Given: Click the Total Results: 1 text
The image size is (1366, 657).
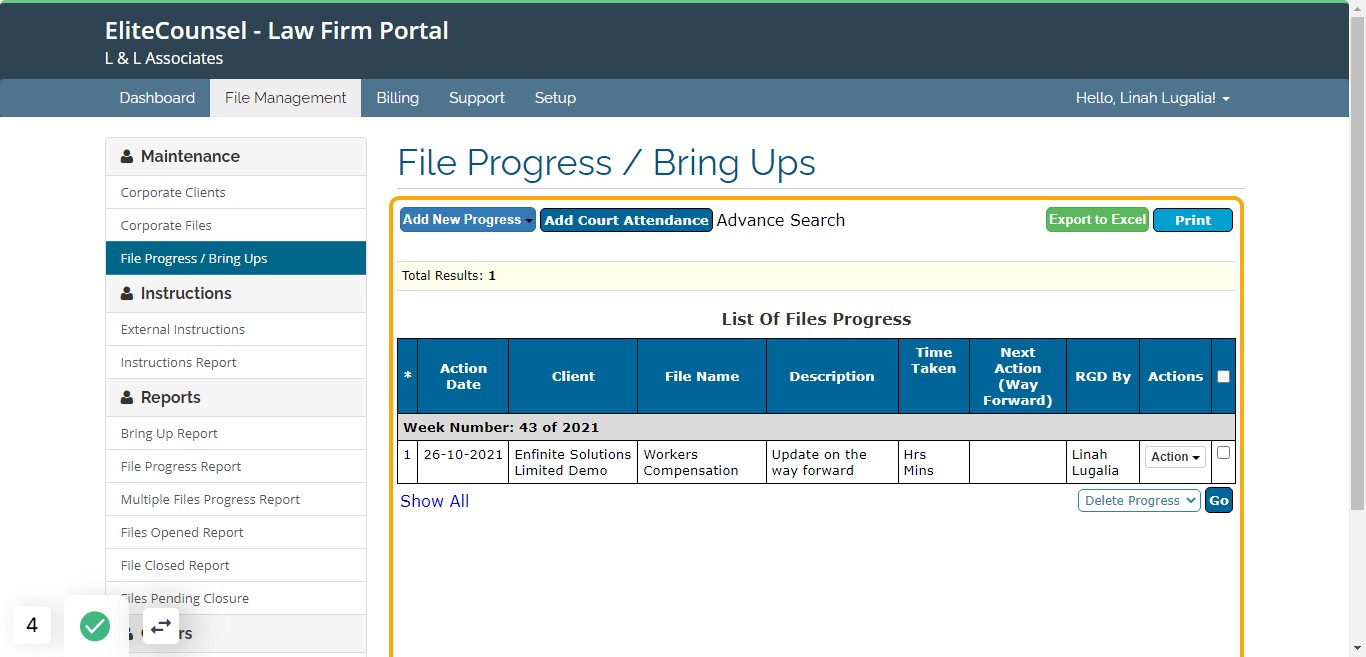Looking at the screenshot, I should (x=449, y=276).
